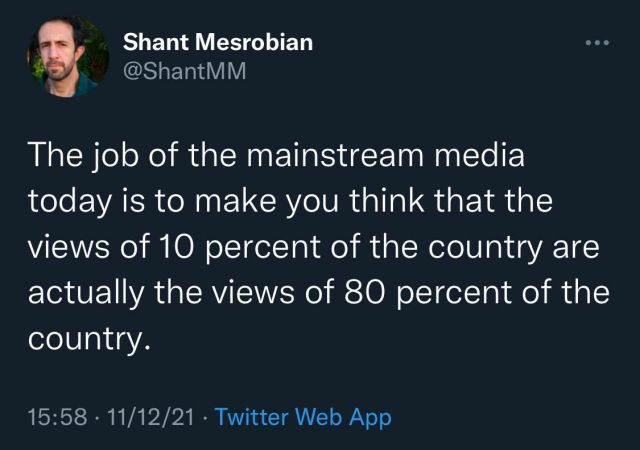Open the three-dot more options menu
The width and height of the screenshot is (640, 450).
click(x=596, y=43)
